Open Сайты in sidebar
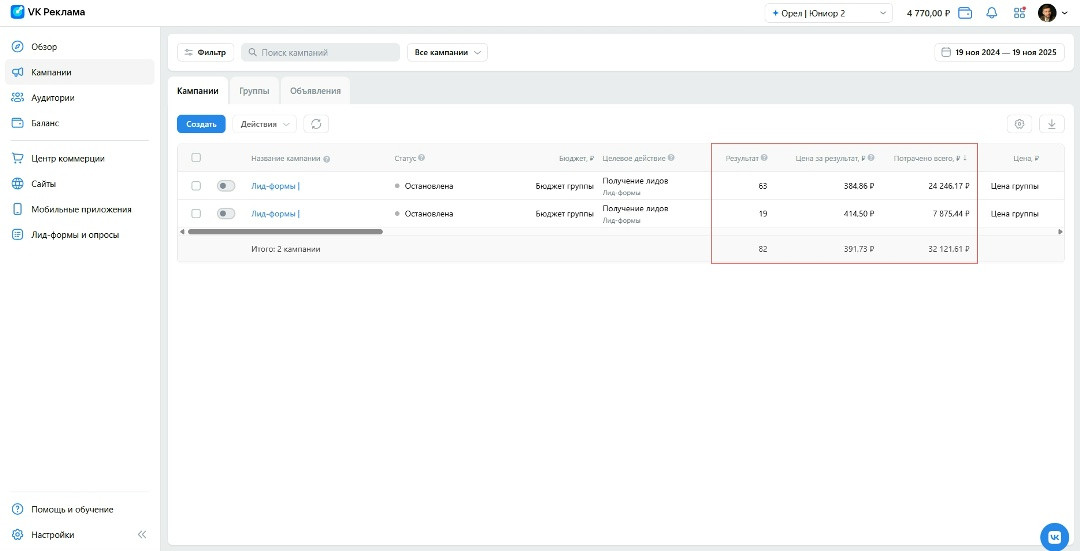 pyautogui.click(x=79, y=184)
